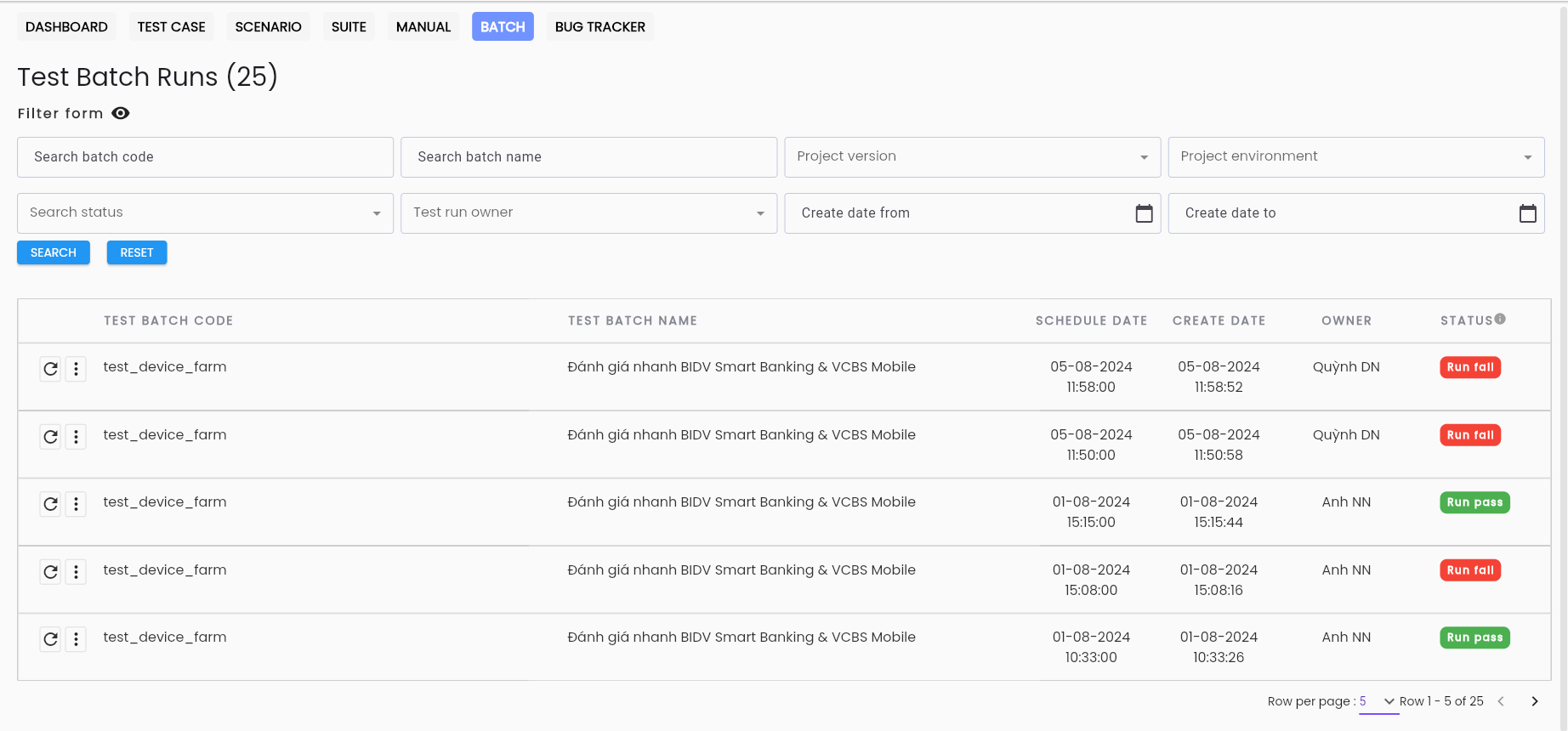Expand the Project environment dropdown
This screenshot has height=731, width=1568.
1356,157
